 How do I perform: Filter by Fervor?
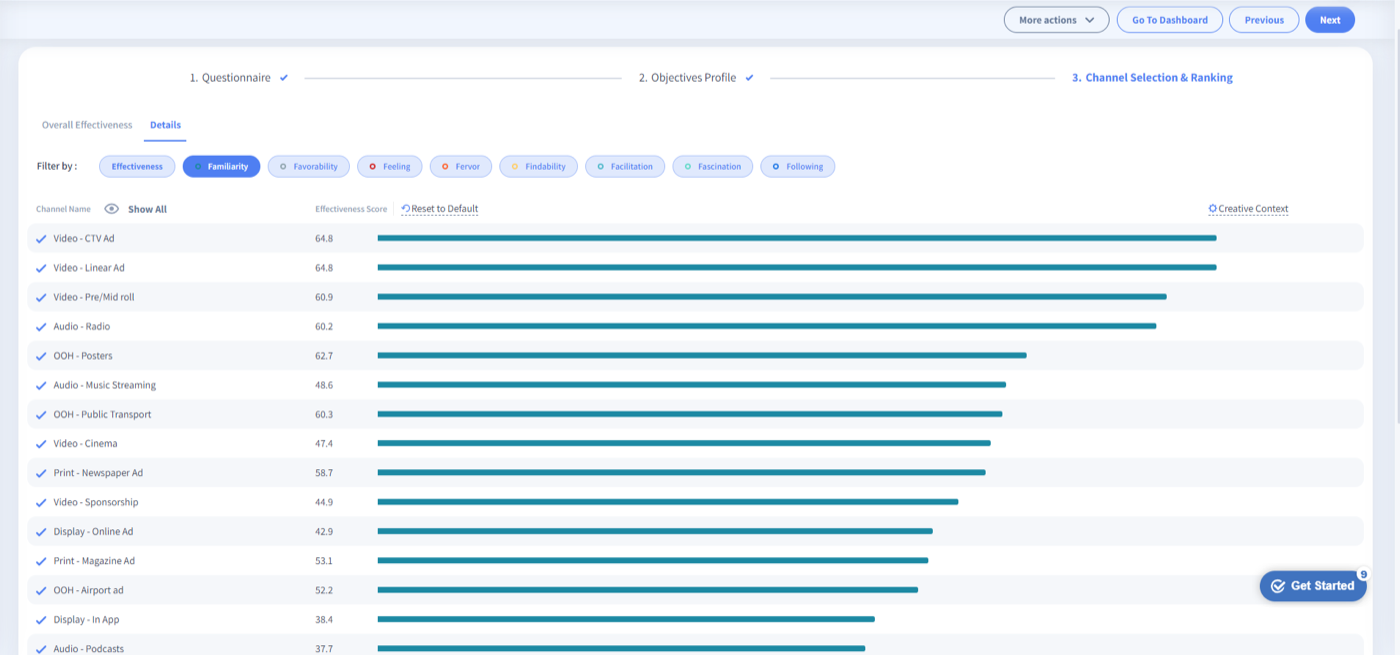(461, 166)
